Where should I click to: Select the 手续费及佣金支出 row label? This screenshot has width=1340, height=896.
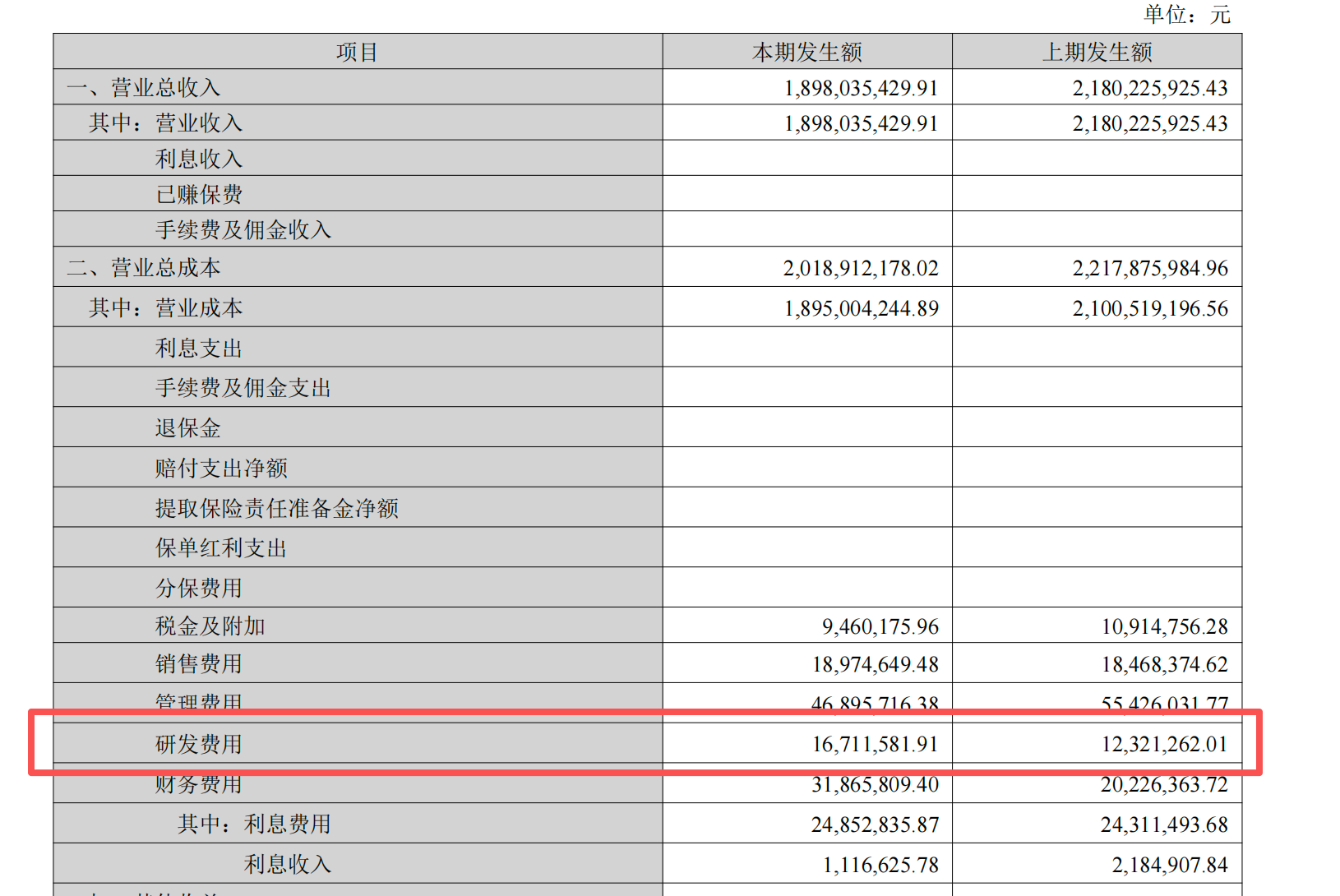click(243, 387)
